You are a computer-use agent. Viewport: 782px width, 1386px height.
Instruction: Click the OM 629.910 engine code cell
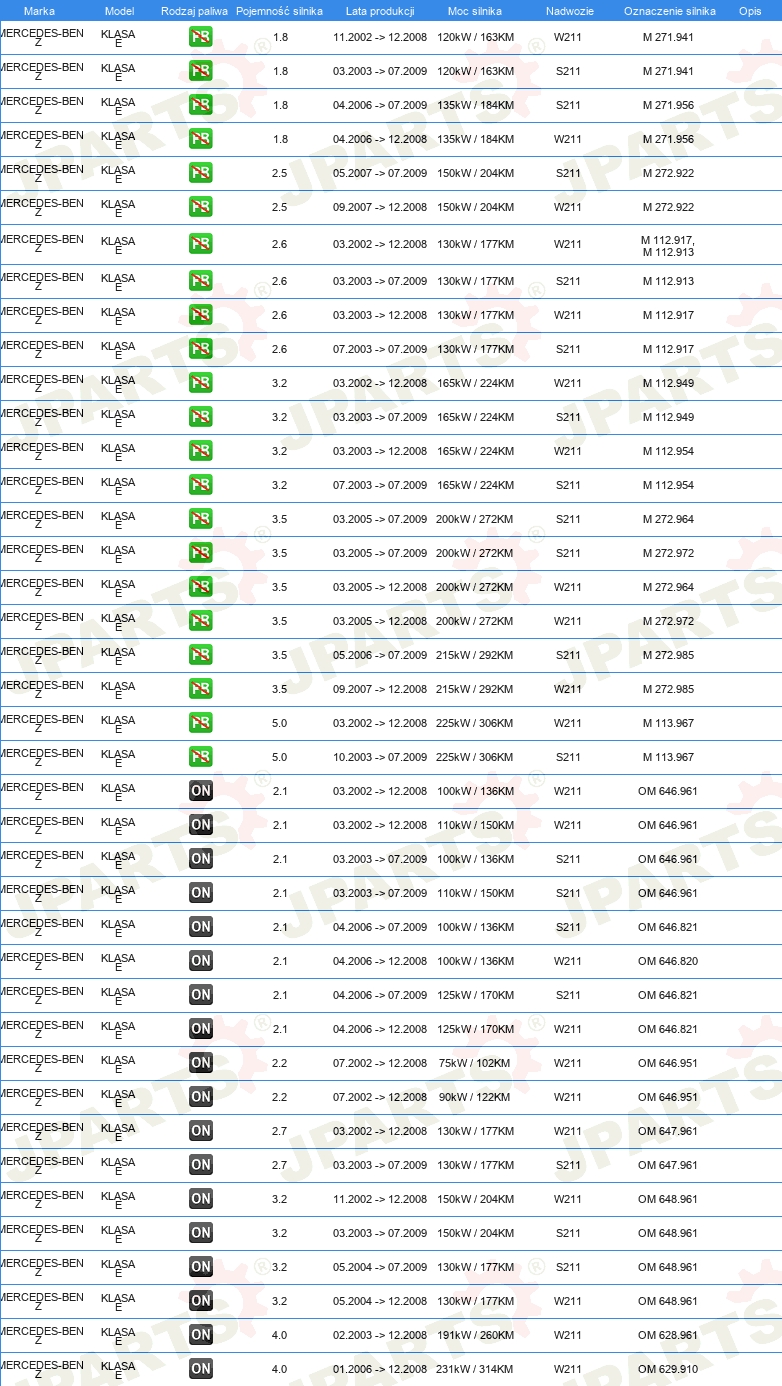[668, 1369]
